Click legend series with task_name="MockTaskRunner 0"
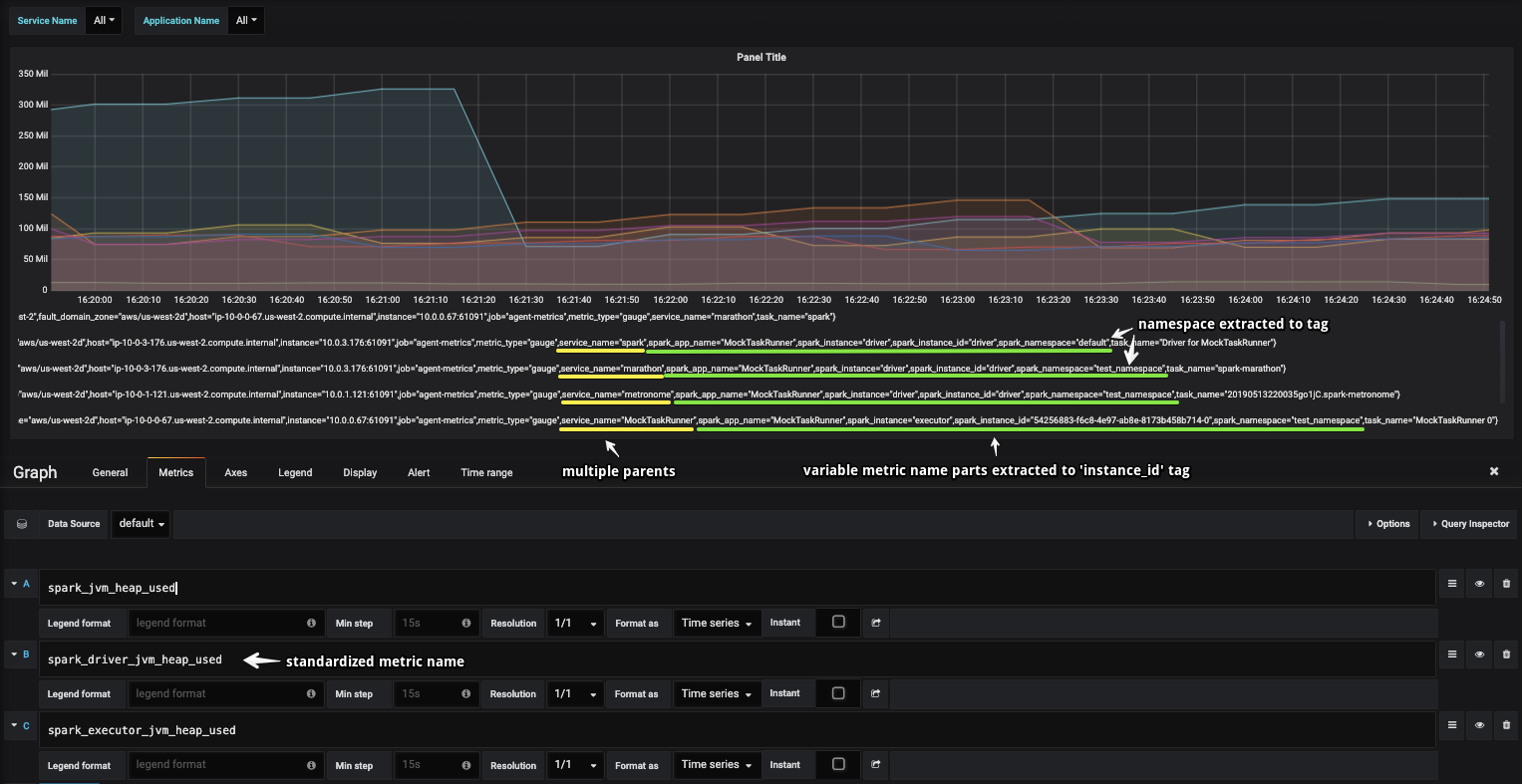The image size is (1522, 784). [x=758, y=420]
